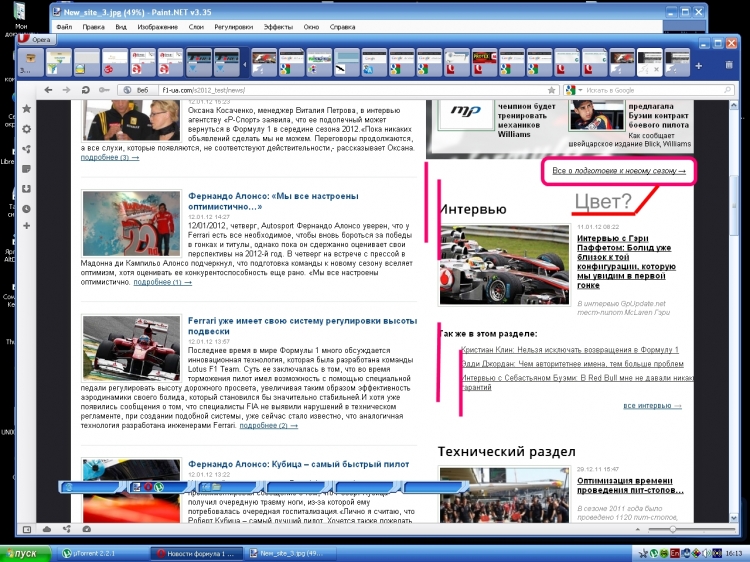
Task: Click the system tray clock 16:13
Action: coord(734,553)
